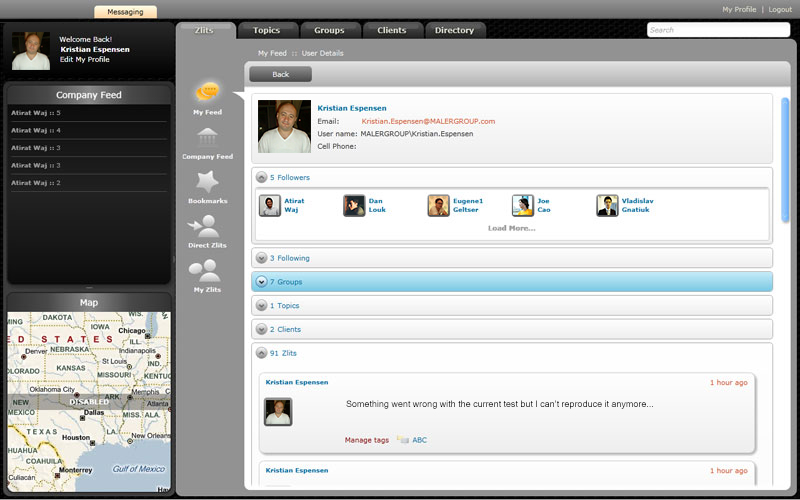Click Vladislav Gnatiuk's follower avatar
Image resolution: width=800 pixels, height=500 pixels.
[607, 206]
